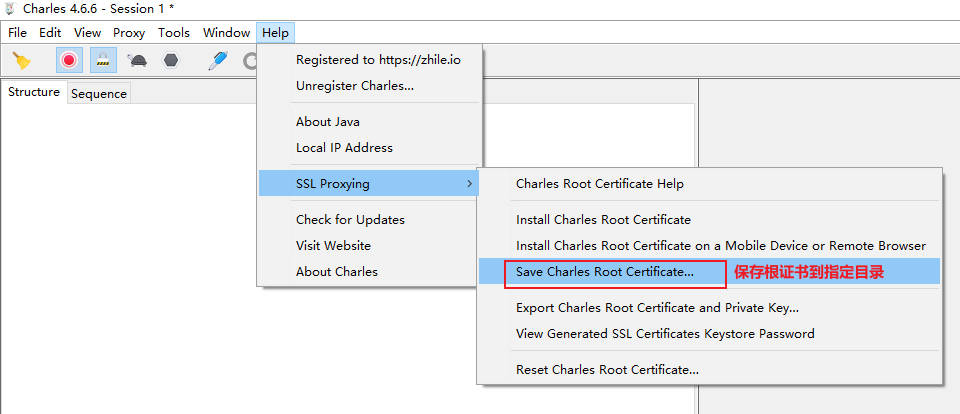This screenshot has height=414, width=960.
Task: Toggle the SSL proxying lock icon
Action: pos(103,60)
